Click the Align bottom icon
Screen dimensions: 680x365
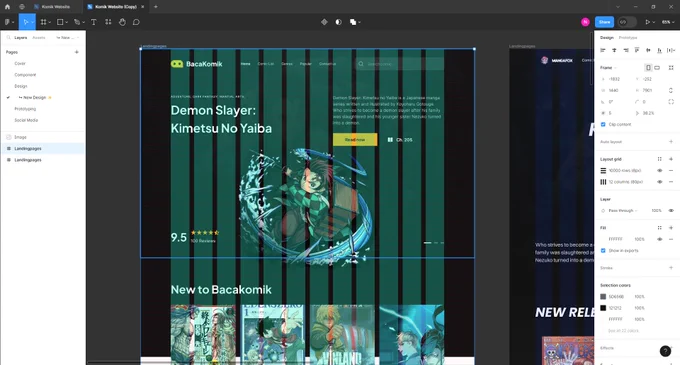[659, 50]
